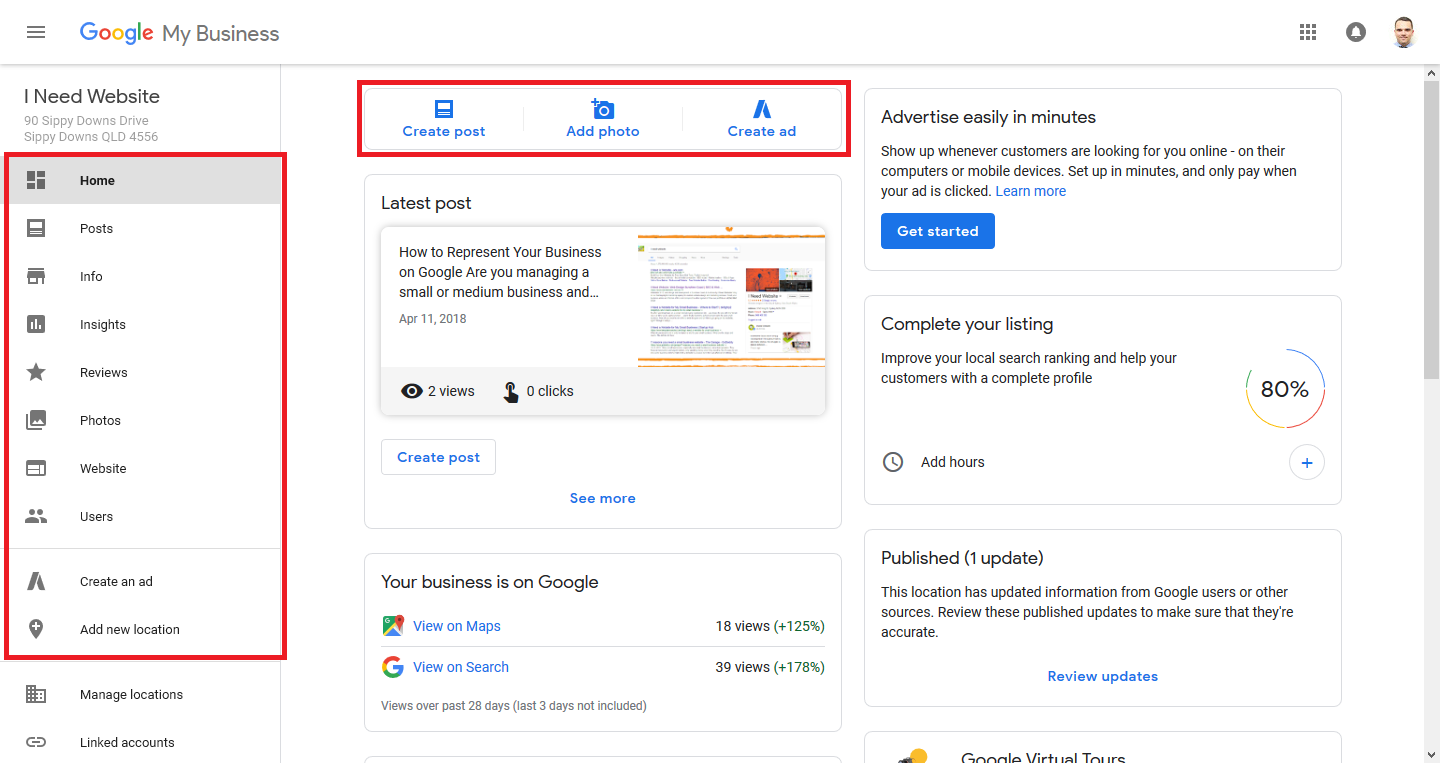Go to Reviews in the sidebar
Viewport: 1440px width, 763px height.
[x=104, y=373]
